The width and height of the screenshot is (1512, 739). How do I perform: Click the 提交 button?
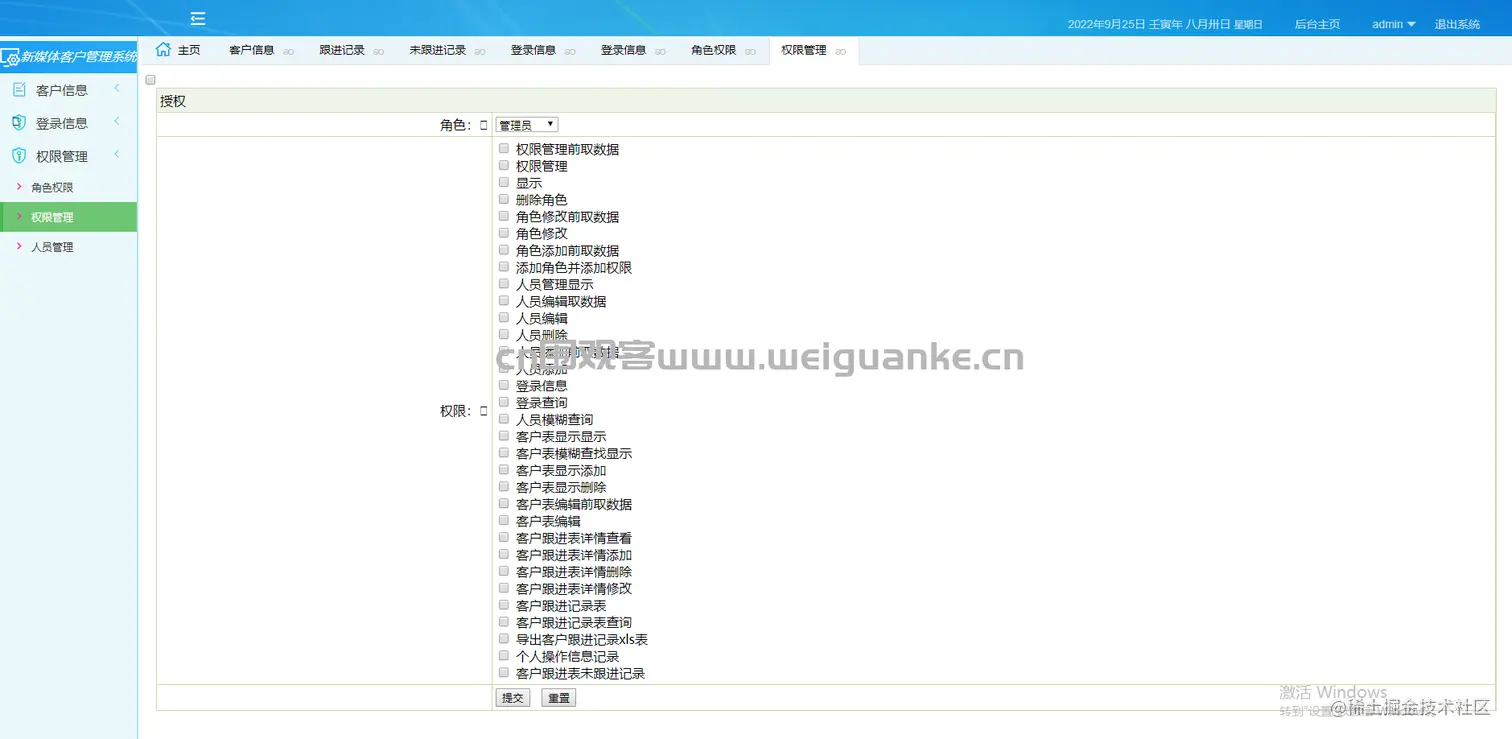[x=513, y=698]
